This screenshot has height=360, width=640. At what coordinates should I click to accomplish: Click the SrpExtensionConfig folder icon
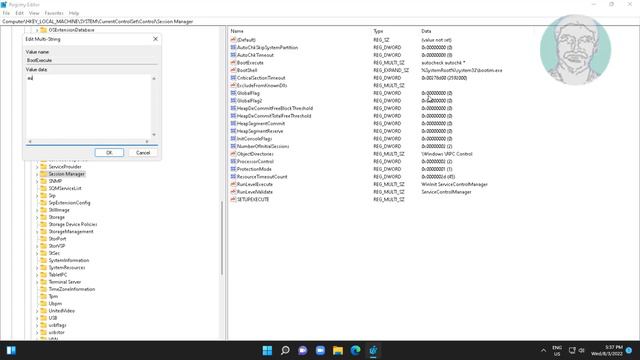click(x=44, y=202)
